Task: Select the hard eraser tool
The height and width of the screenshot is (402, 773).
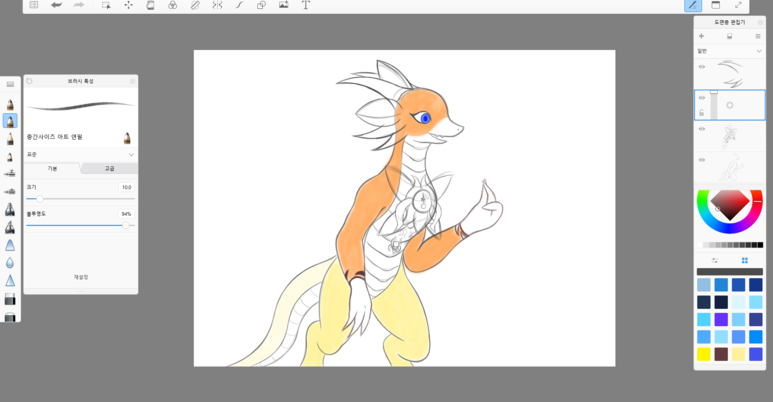Action: point(10,299)
